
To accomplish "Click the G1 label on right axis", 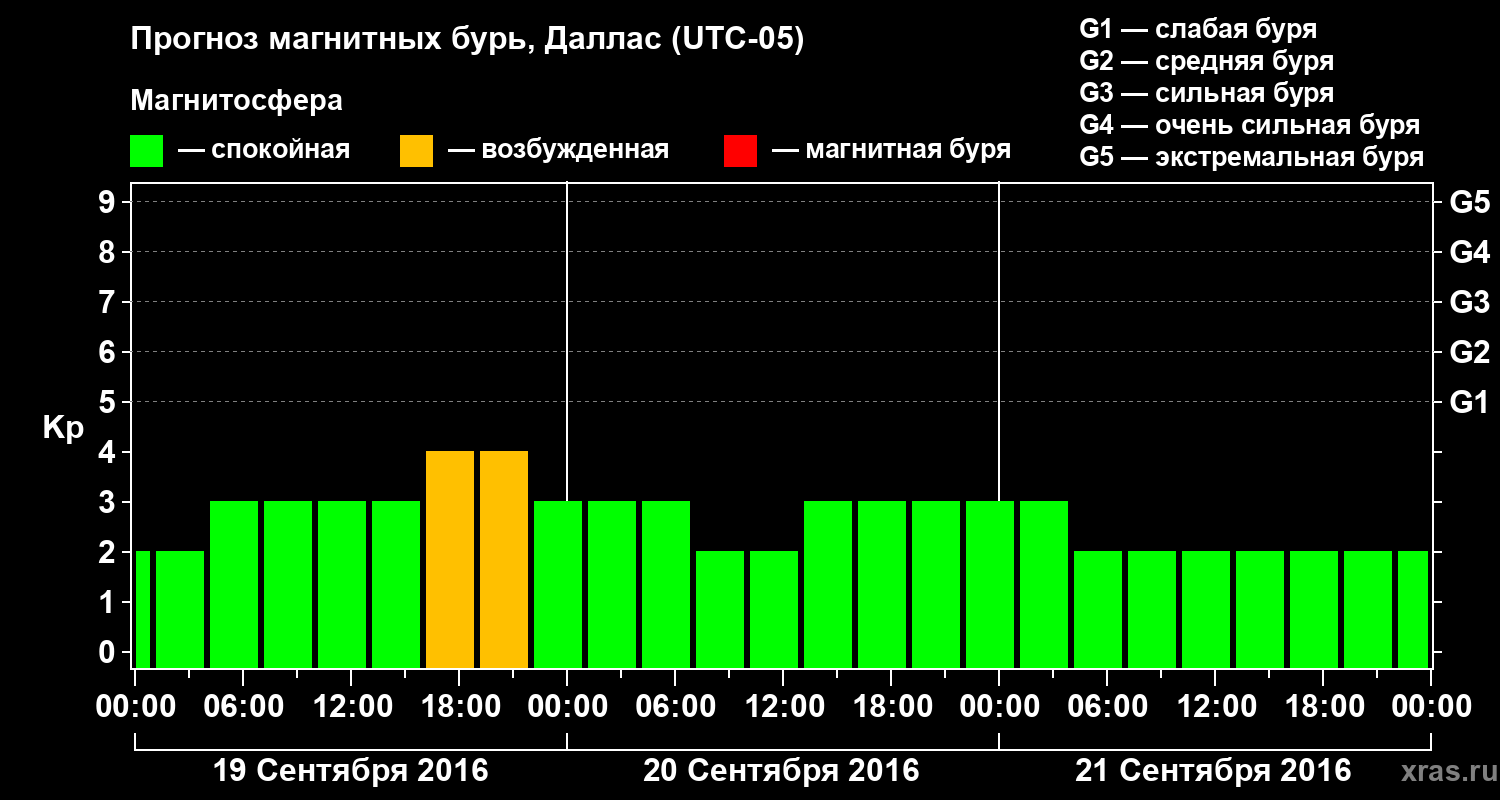I will [1469, 402].
